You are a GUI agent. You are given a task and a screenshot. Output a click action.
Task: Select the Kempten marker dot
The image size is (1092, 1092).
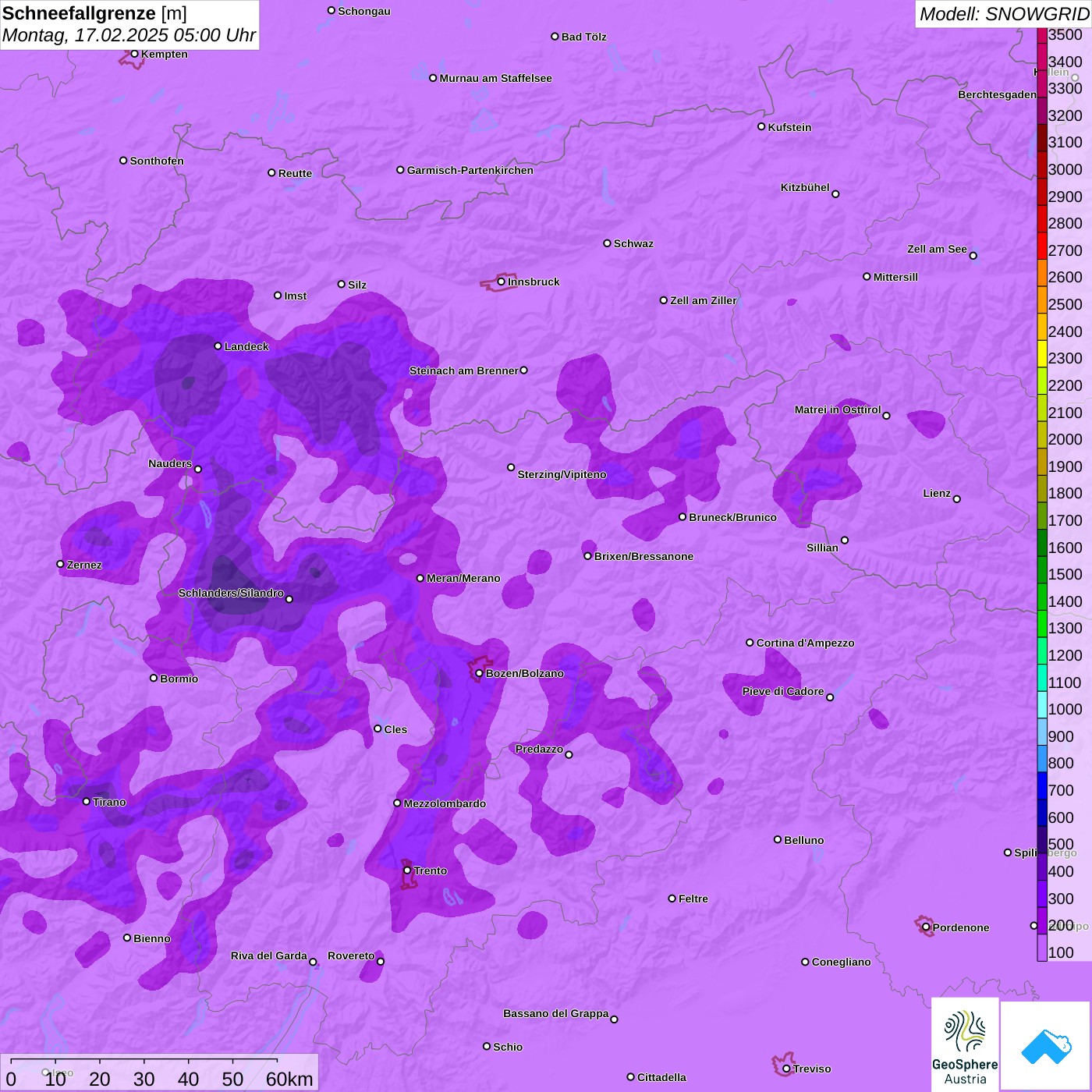pos(134,54)
